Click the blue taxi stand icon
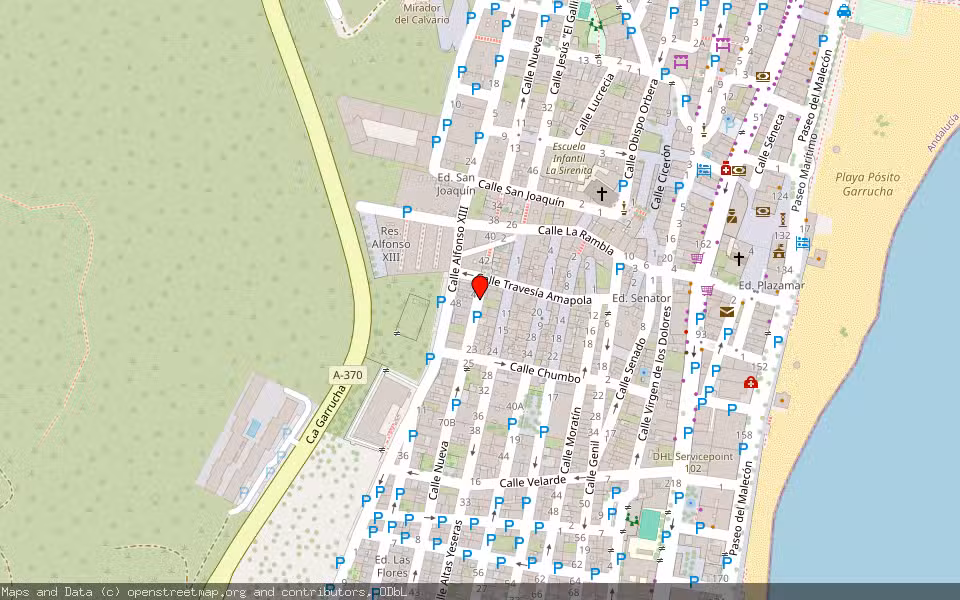 [x=844, y=11]
